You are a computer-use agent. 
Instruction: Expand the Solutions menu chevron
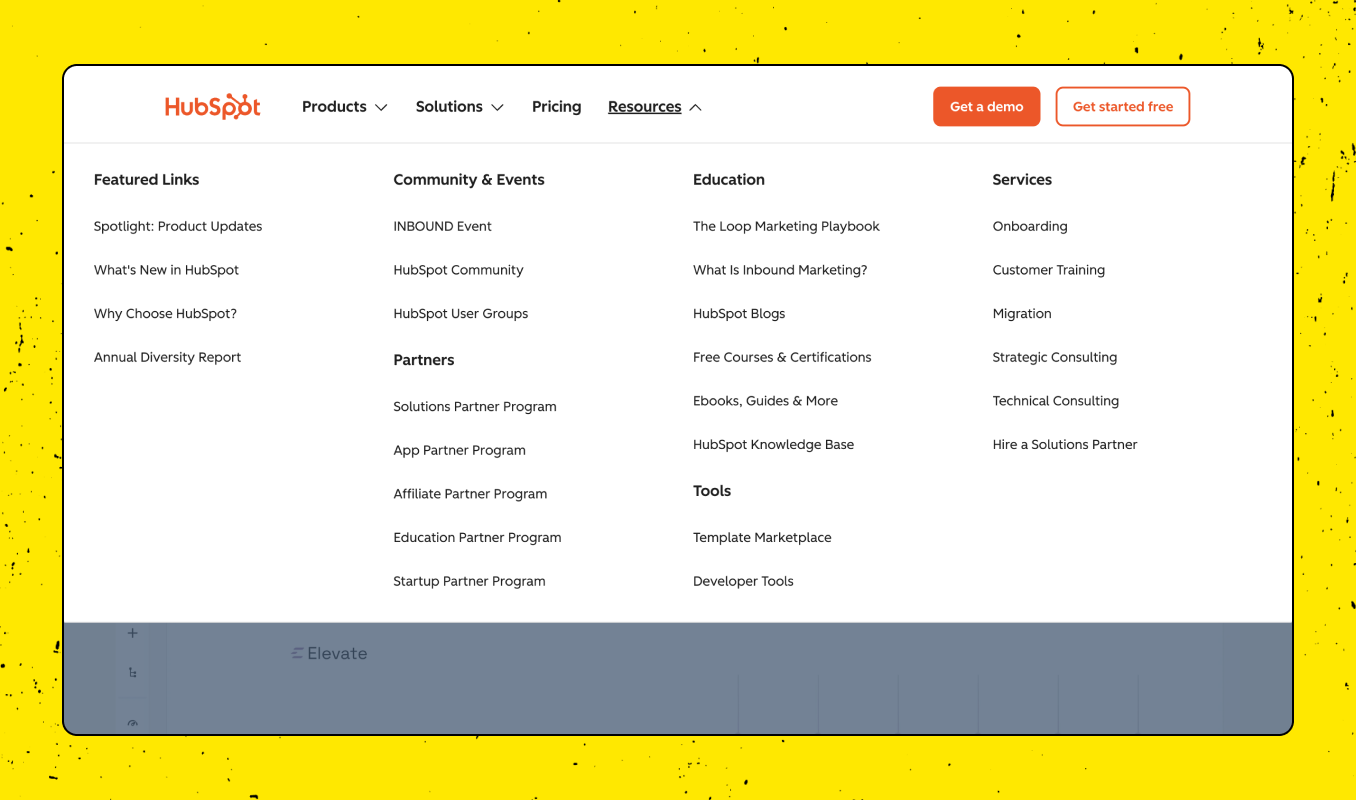click(x=497, y=108)
